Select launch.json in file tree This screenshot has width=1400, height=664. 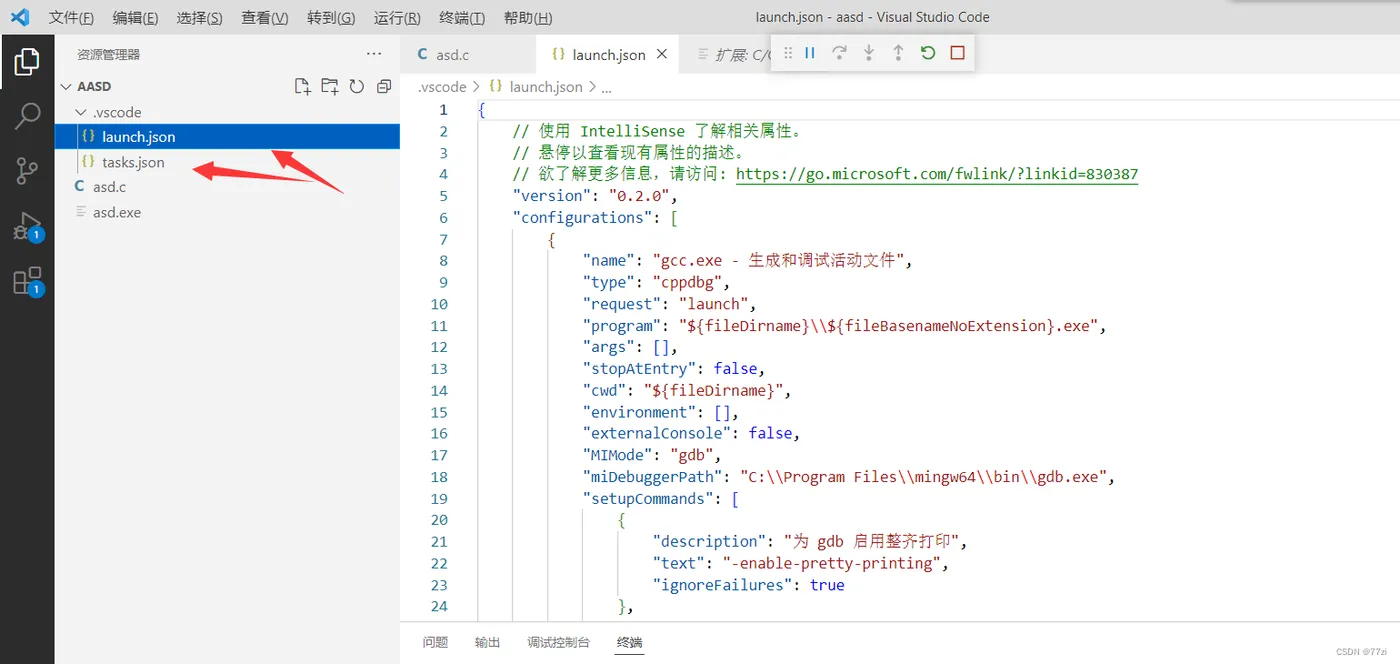click(228, 137)
